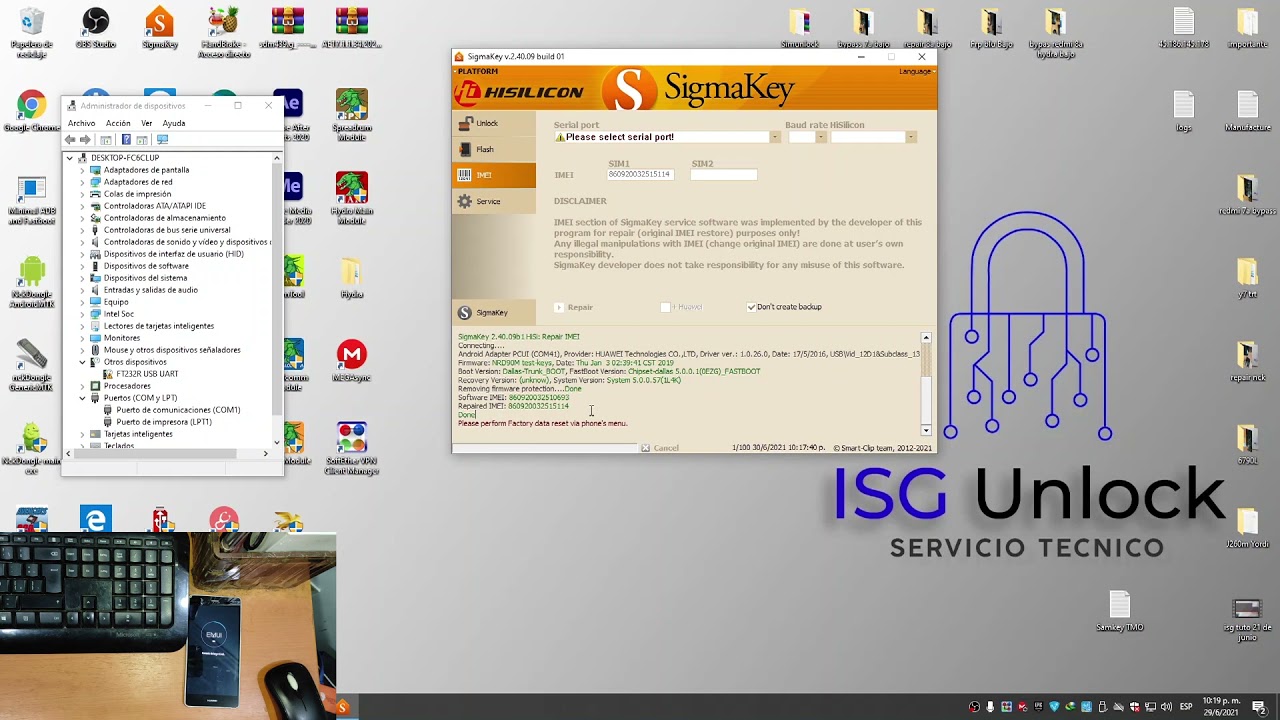Screen dimensions: 1280x720
Task: Expand Procesadores node
Action: tap(83, 386)
